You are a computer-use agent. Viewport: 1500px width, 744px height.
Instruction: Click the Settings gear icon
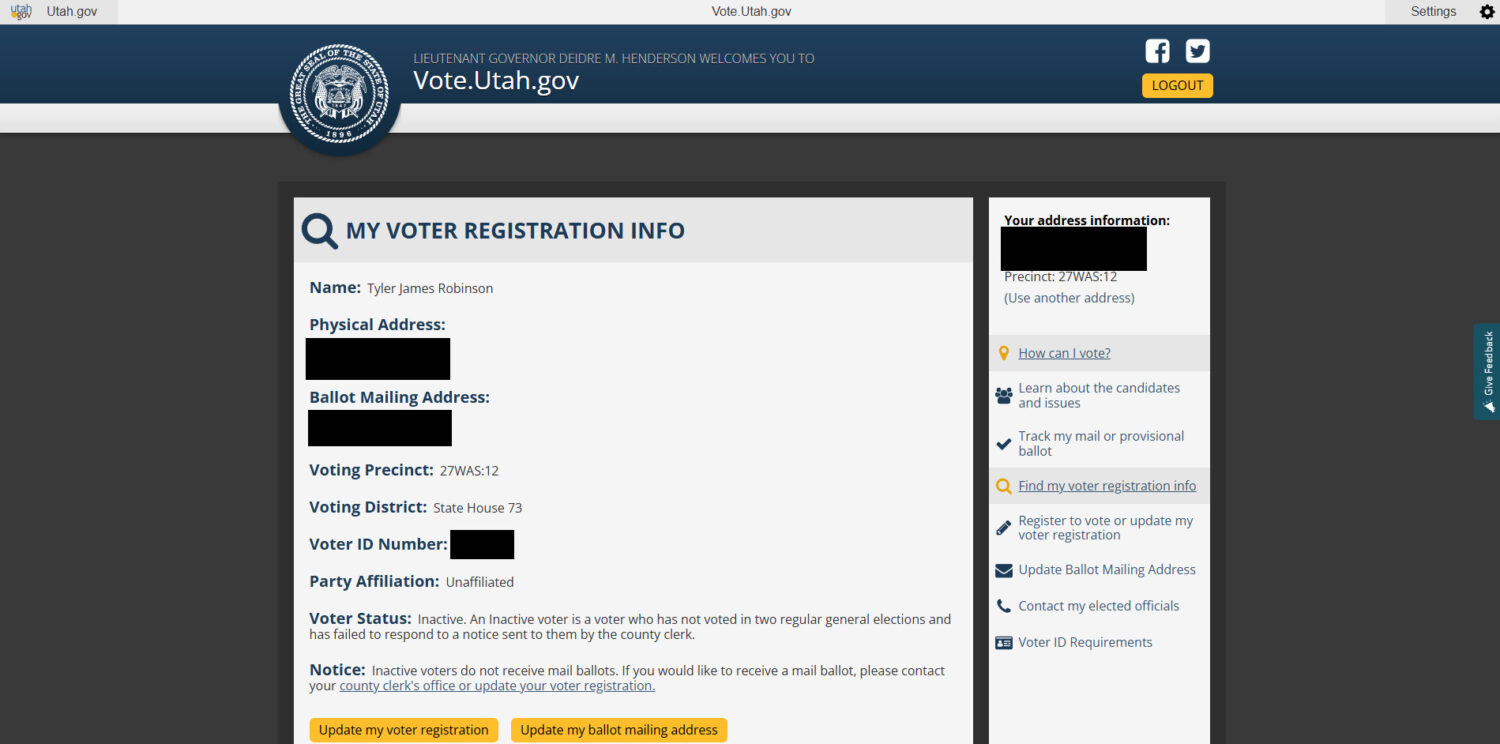1486,12
